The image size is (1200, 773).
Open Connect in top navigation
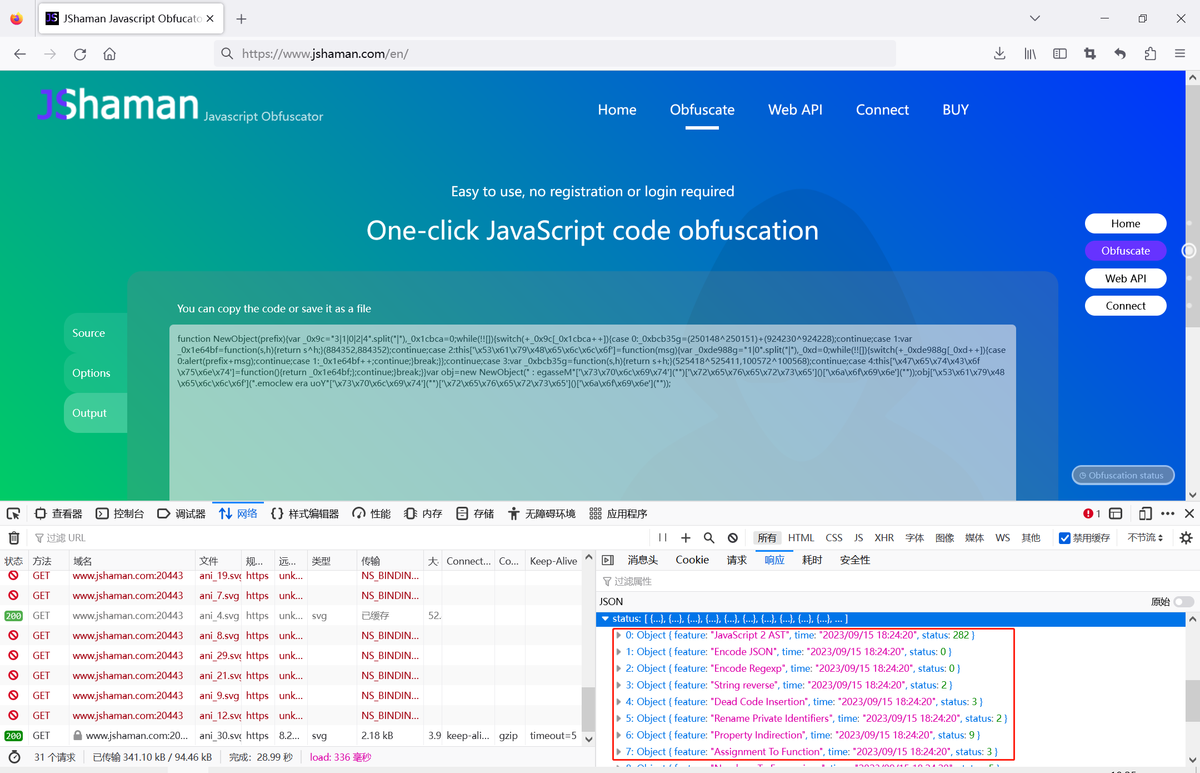tap(882, 110)
